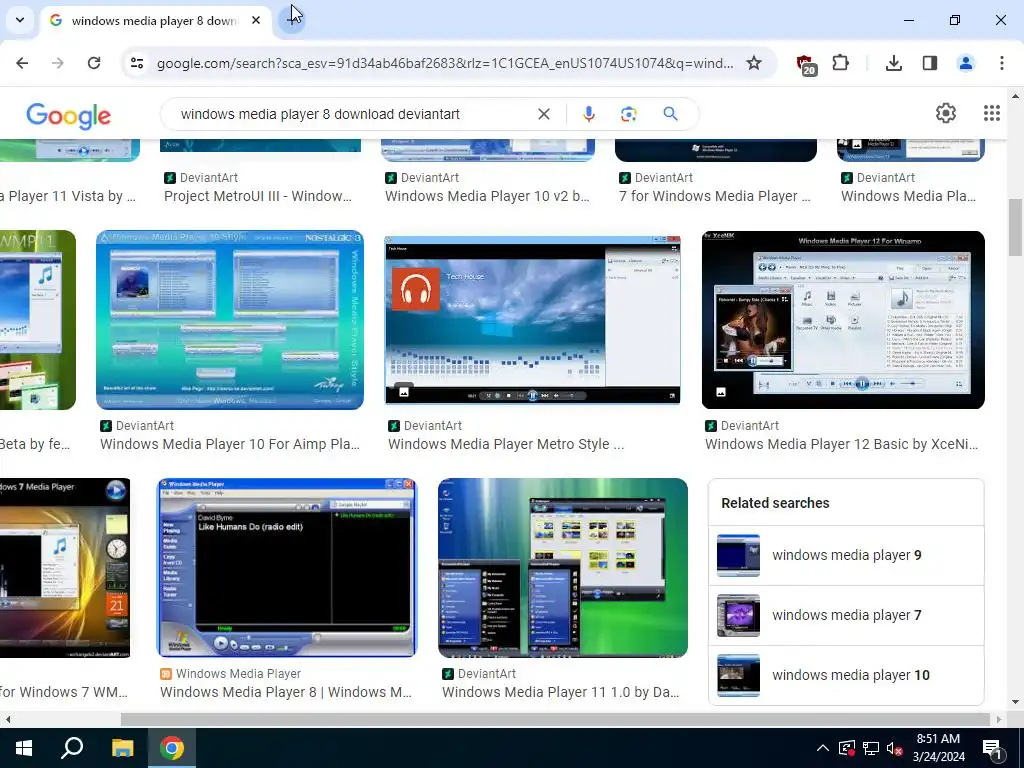
Task: Open '7 for Windows Media Player' title link
Action: click(714, 196)
